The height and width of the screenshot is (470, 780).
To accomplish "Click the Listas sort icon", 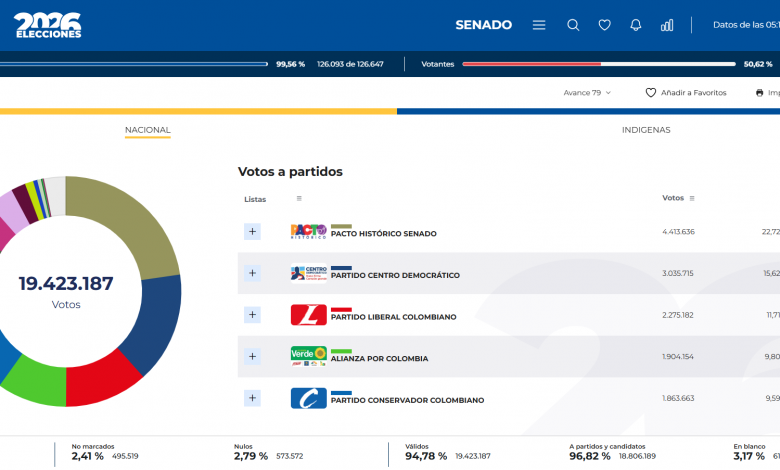I will (298, 199).
